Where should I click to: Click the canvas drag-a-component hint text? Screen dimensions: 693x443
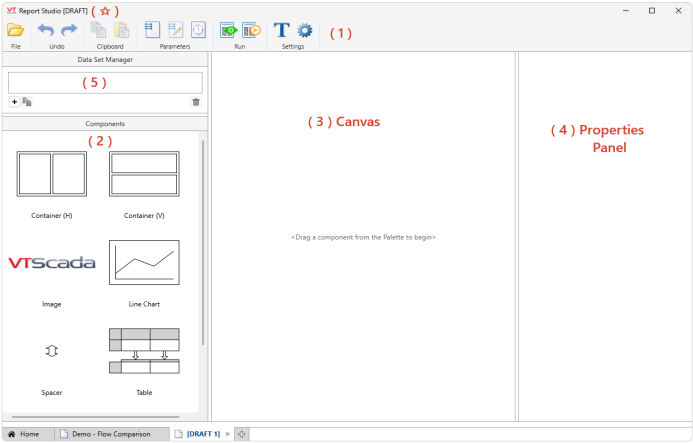pyautogui.click(x=363, y=237)
